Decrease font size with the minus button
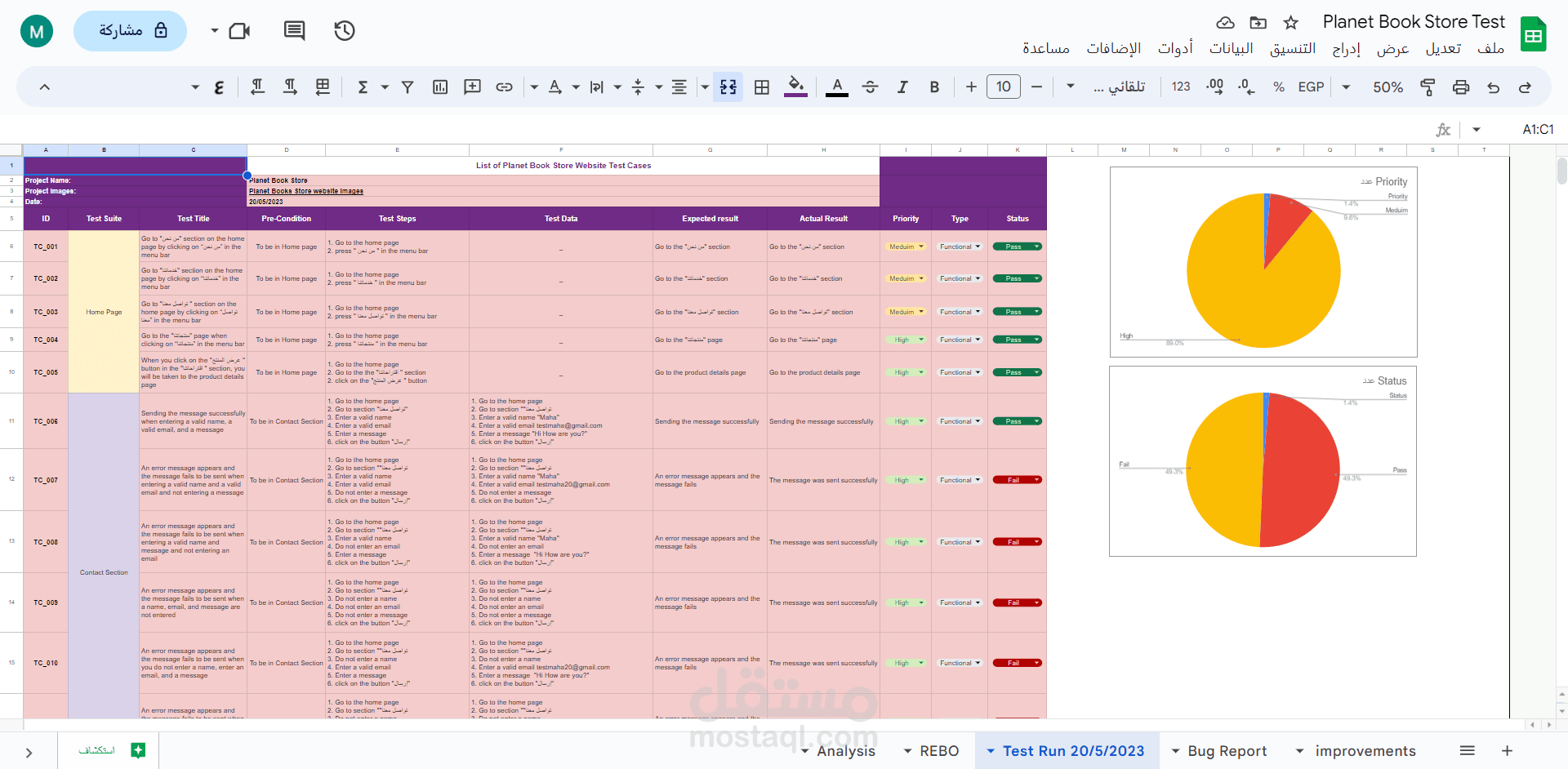This screenshot has width=1568, height=769. coord(1037,87)
